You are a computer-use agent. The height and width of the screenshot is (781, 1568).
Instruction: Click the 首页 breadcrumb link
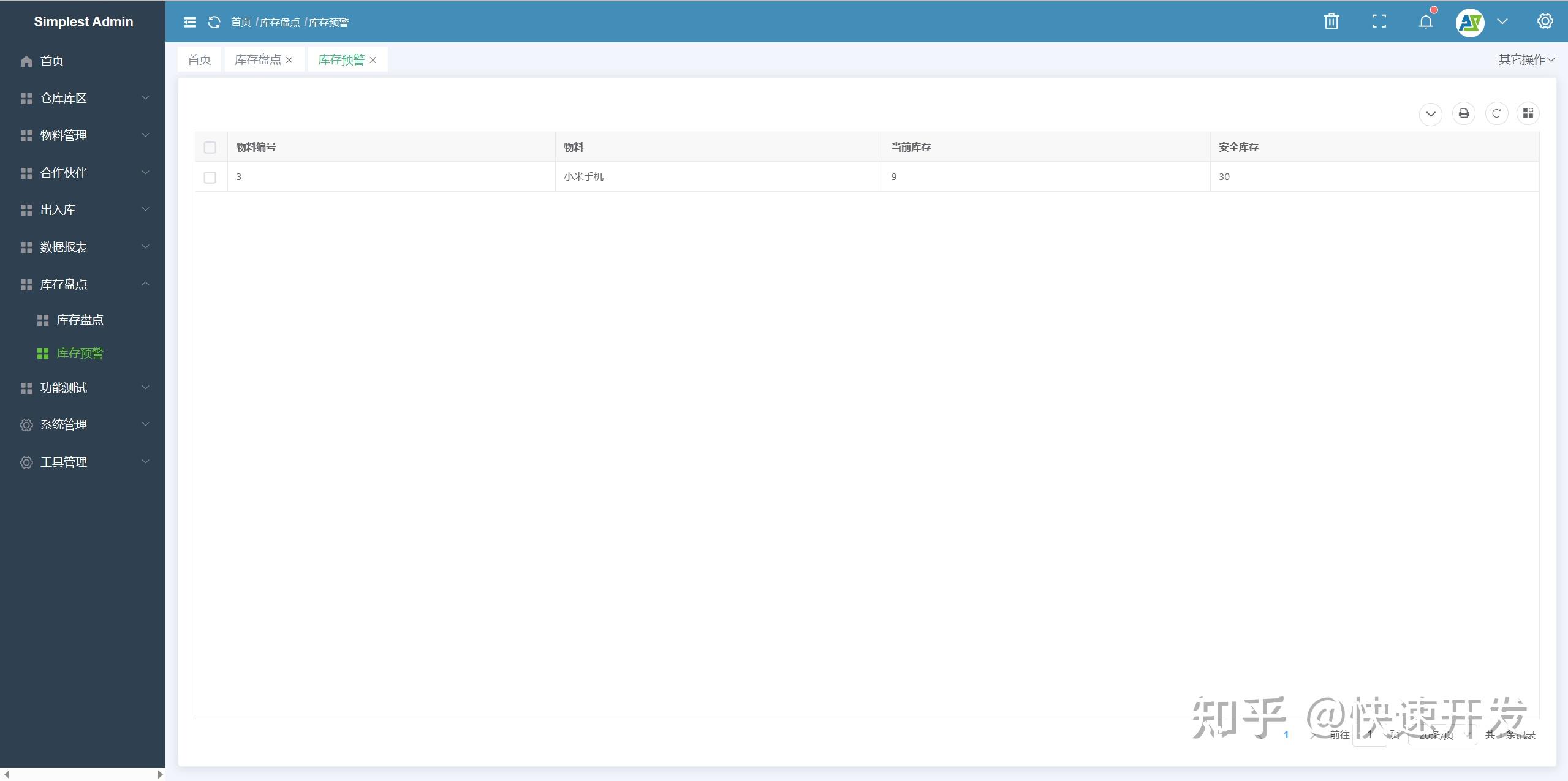click(x=241, y=22)
